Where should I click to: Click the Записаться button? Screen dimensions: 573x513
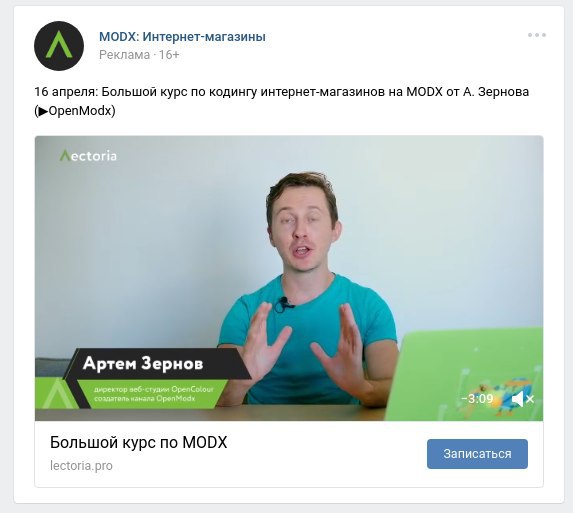pos(477,454)
